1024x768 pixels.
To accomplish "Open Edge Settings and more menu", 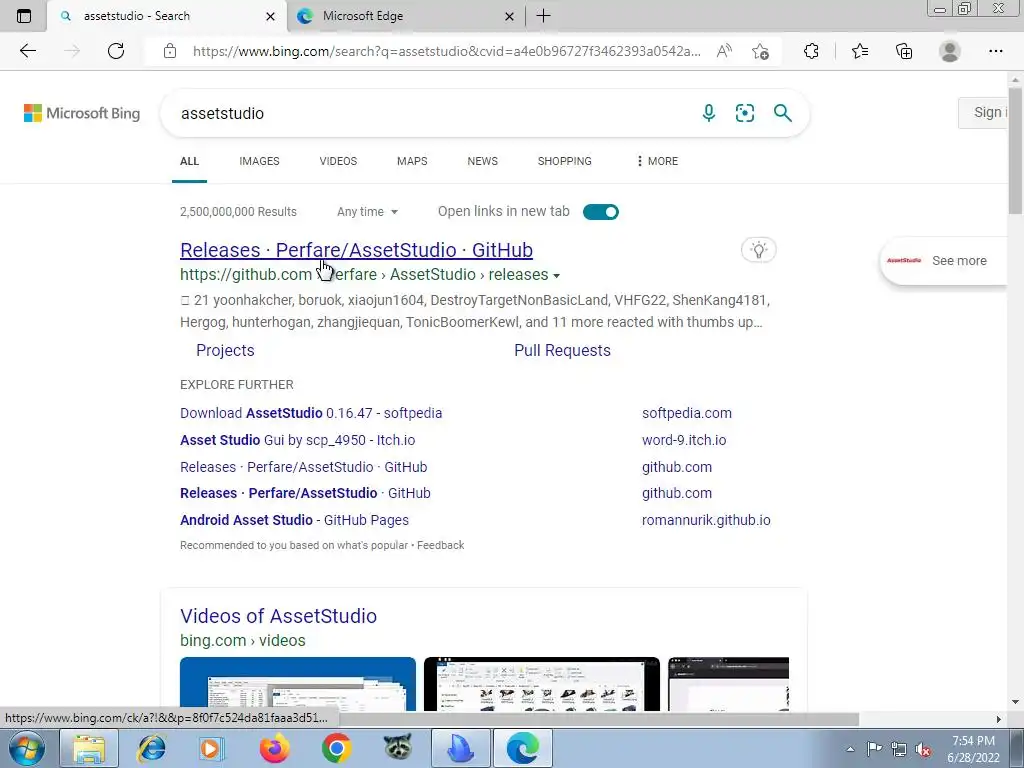I will click(x=995, y=51).
